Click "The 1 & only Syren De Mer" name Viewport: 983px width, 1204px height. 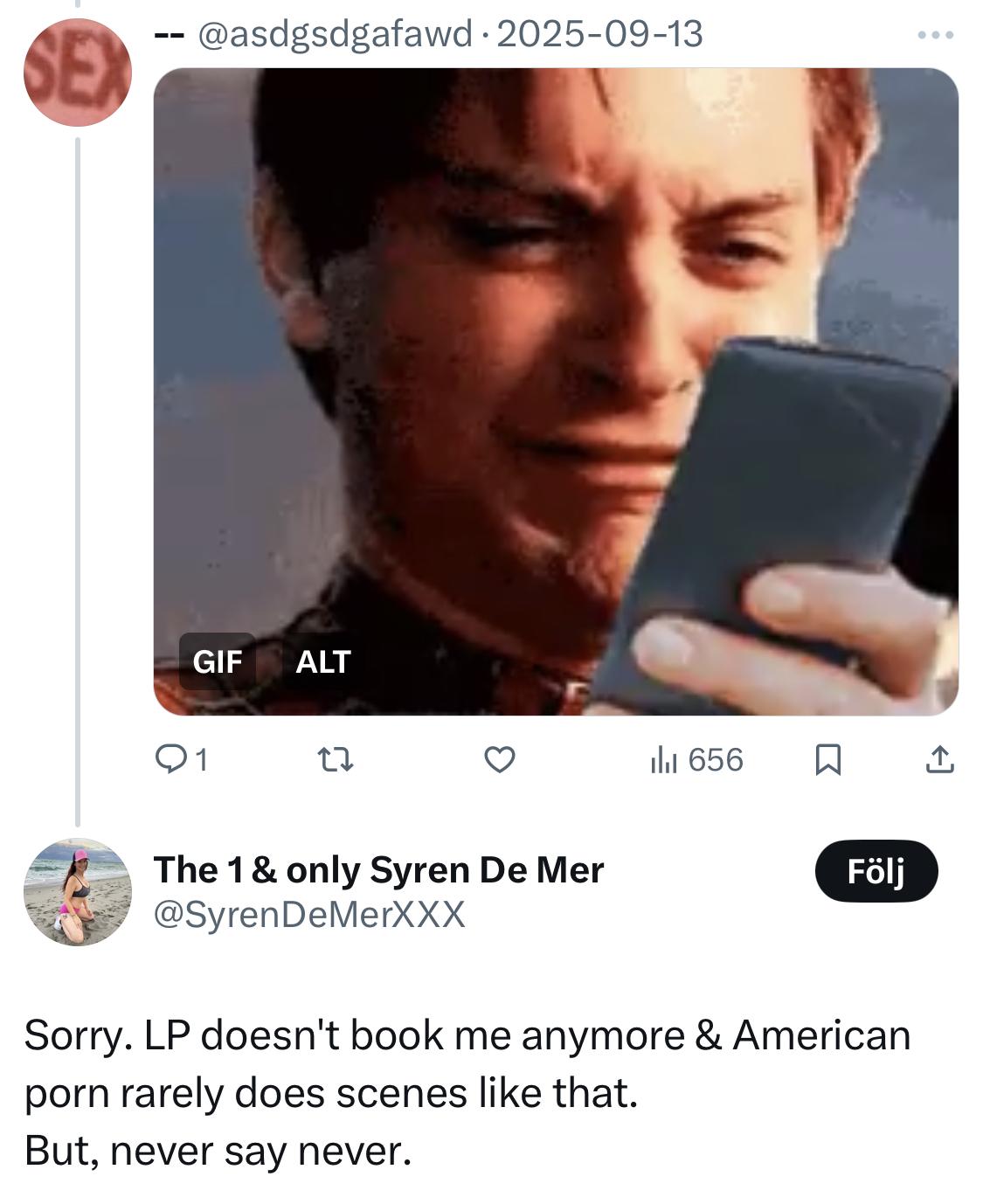click(378, 869)
